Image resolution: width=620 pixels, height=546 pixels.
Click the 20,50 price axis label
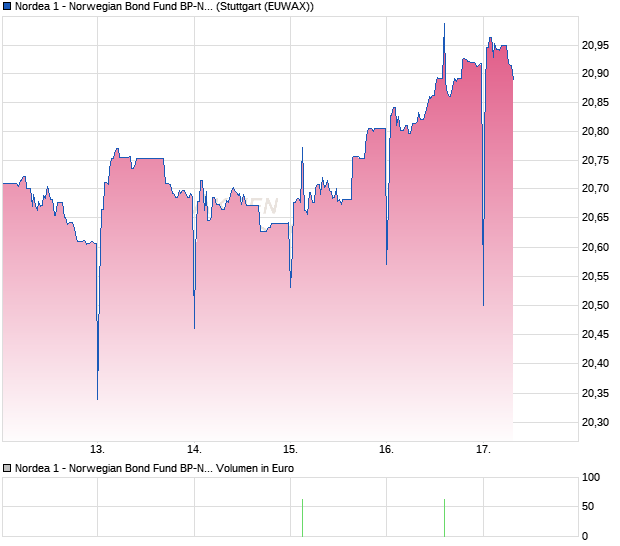595,305
